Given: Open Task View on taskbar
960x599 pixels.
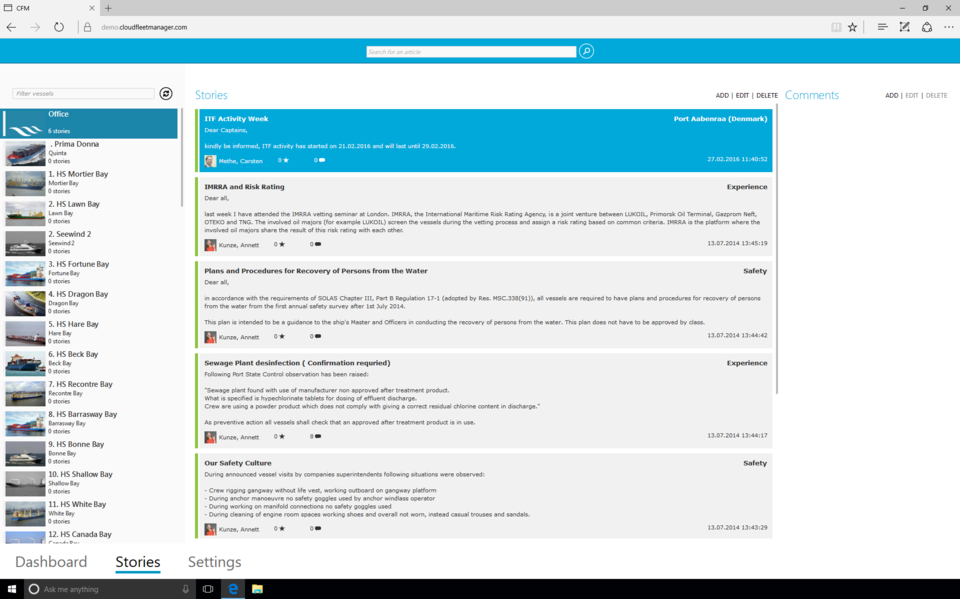Looking at the screenshot, I should (208, 589).
